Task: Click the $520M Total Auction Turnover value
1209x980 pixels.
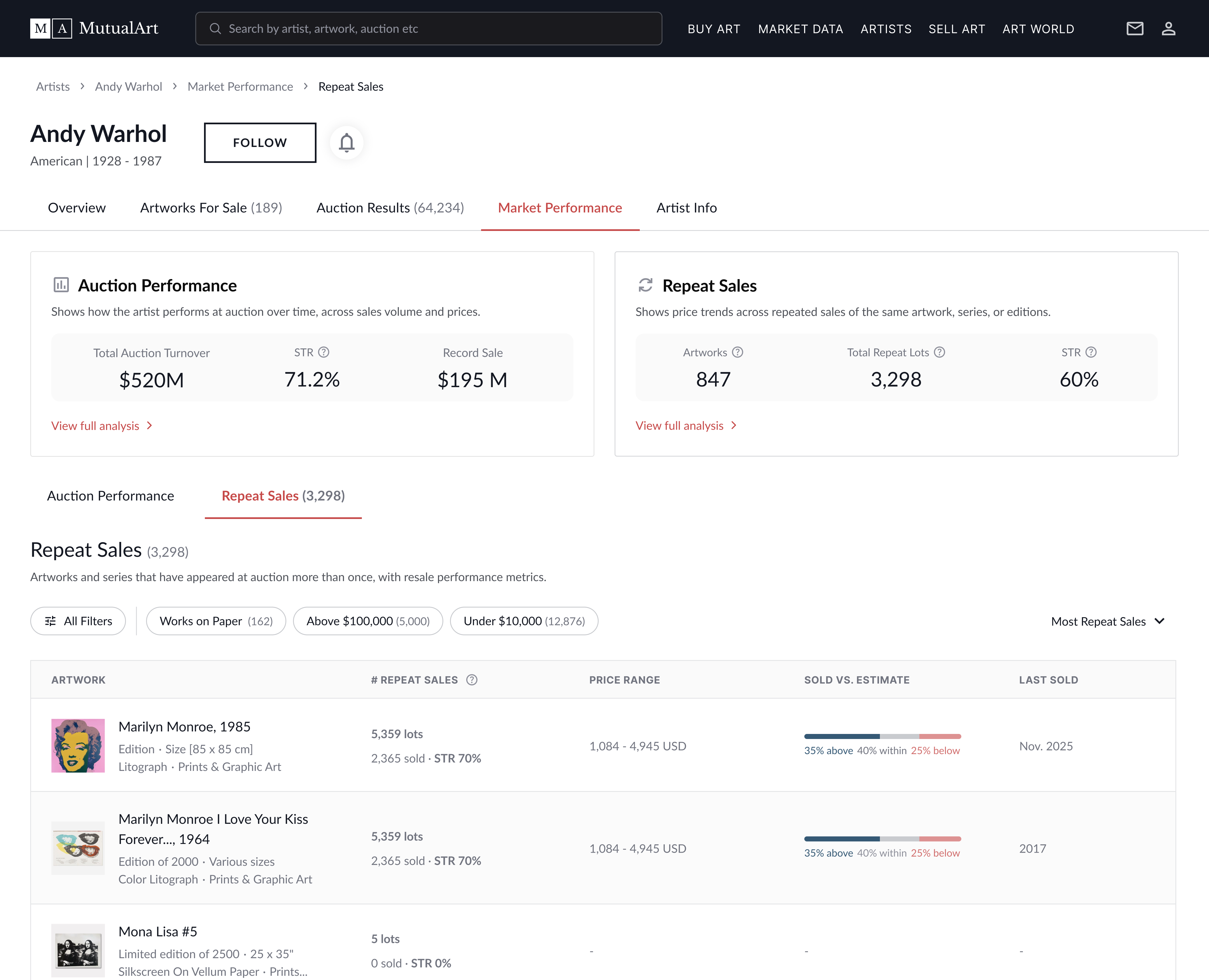Action: click(151, 380)
